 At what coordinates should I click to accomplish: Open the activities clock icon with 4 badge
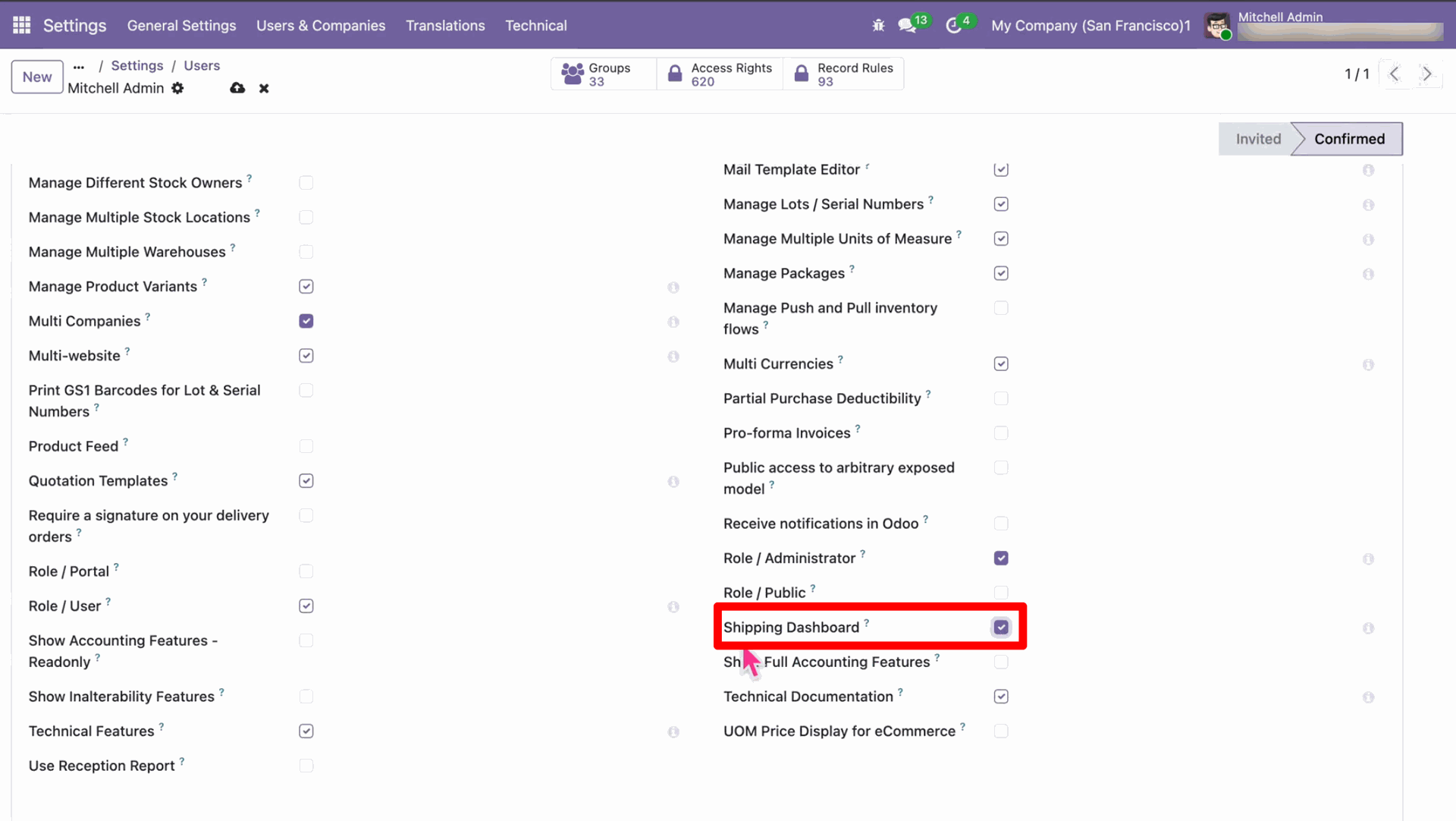click(x=954, y=26)
